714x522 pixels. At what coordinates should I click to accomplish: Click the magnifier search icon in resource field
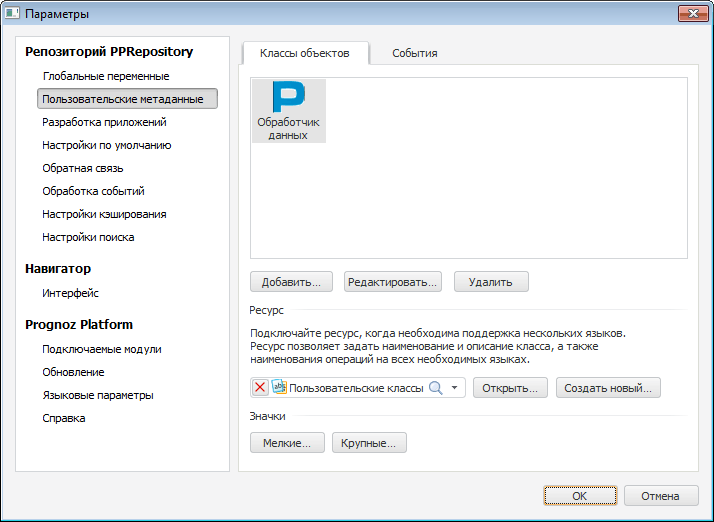pyautogui.click(x=435, y=388)
